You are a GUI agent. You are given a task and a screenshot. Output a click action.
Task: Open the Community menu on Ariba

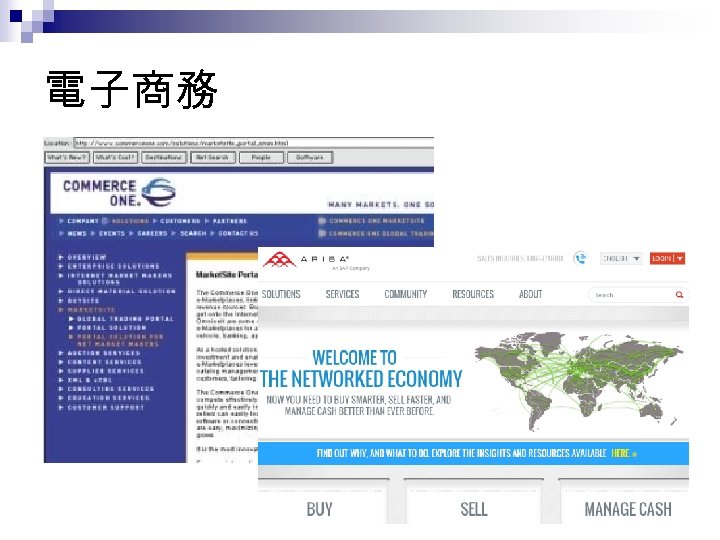pyautogui.click(x=405, y=294)
